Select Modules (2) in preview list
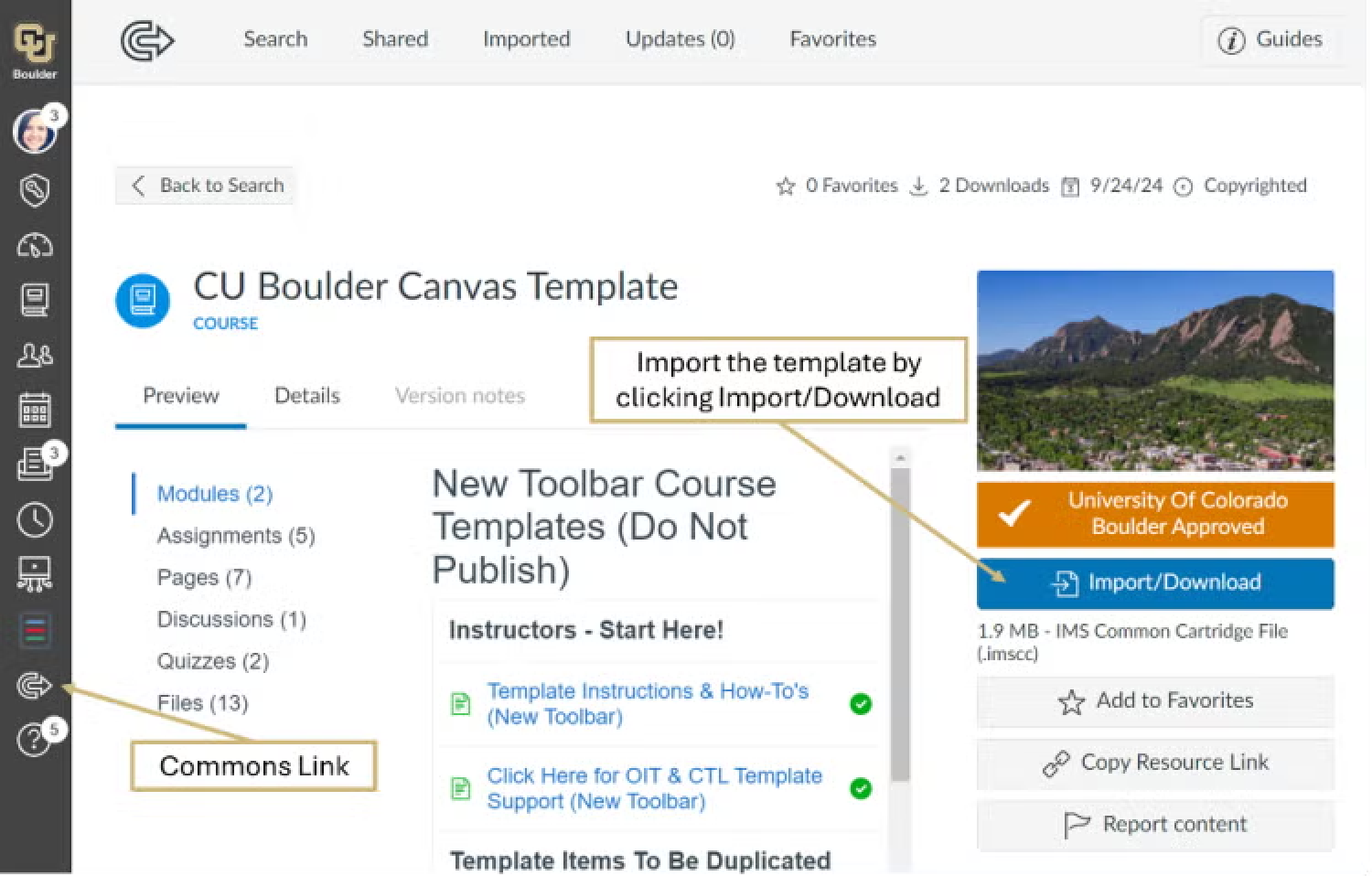This screenshot has height=876, width=1372. coord(215,494)
